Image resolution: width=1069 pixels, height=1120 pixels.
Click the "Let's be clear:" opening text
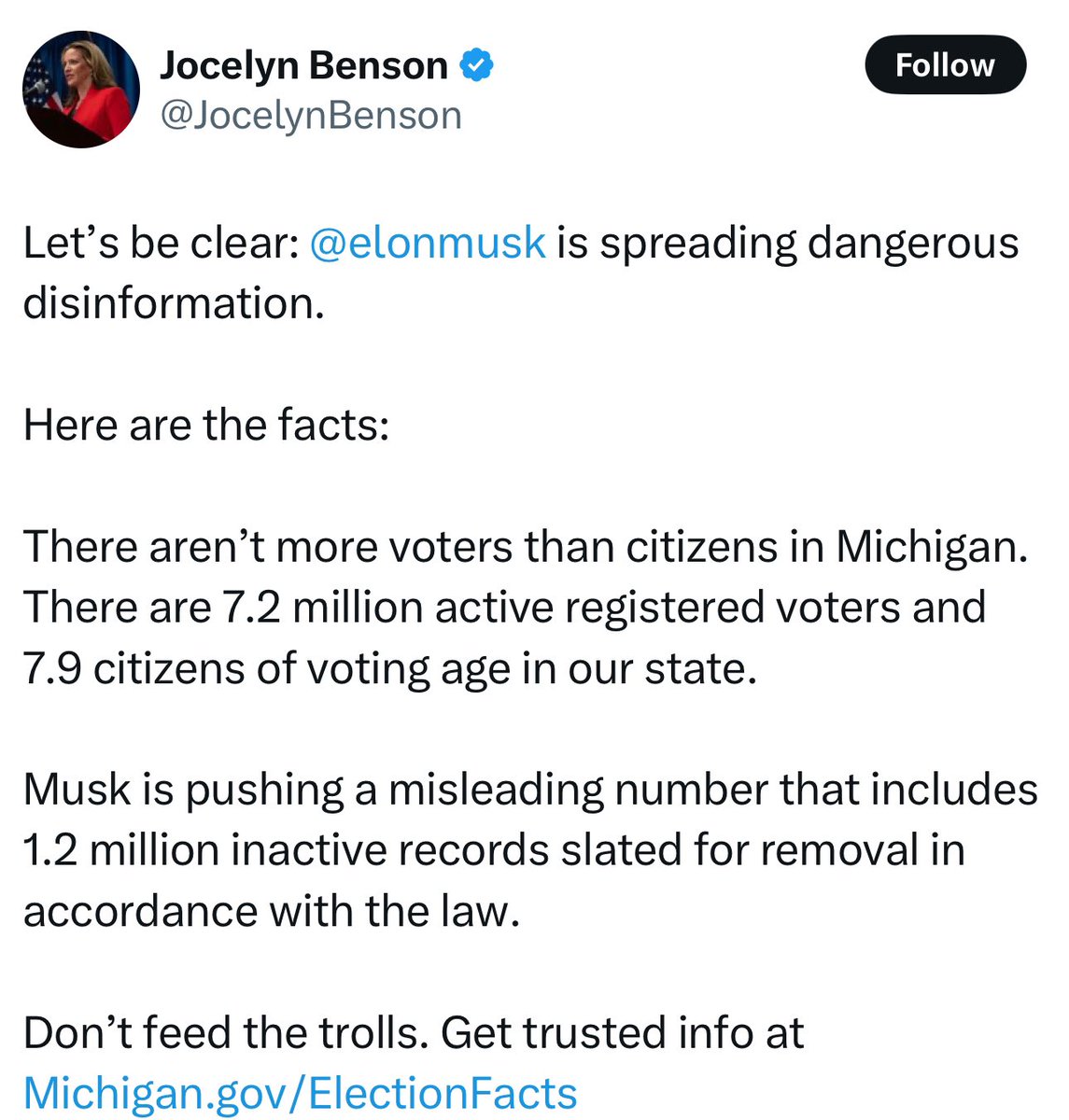161,243
